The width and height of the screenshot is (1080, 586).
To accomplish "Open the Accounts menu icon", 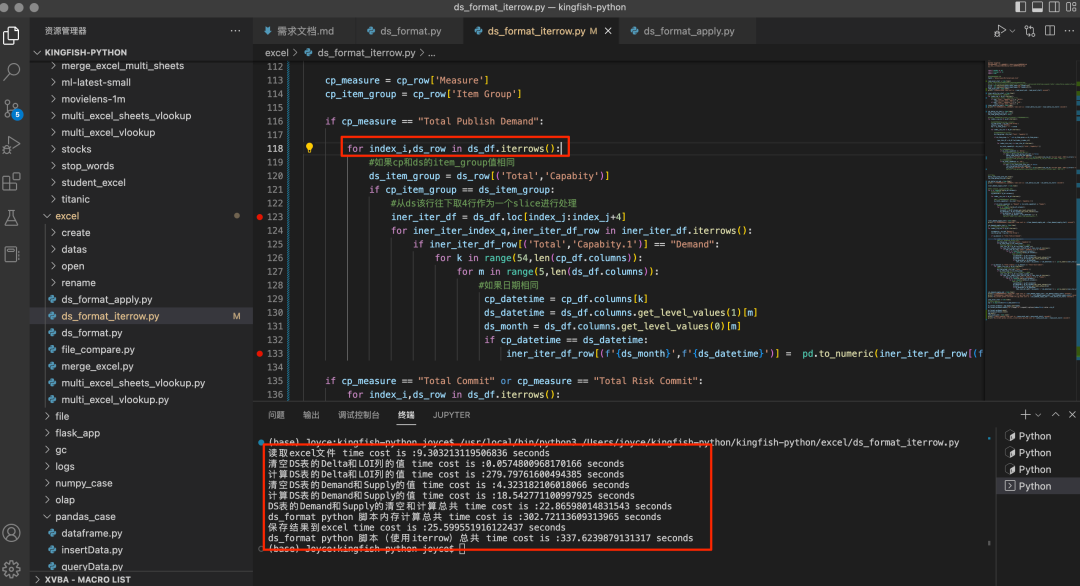I will tap(12, 533).
